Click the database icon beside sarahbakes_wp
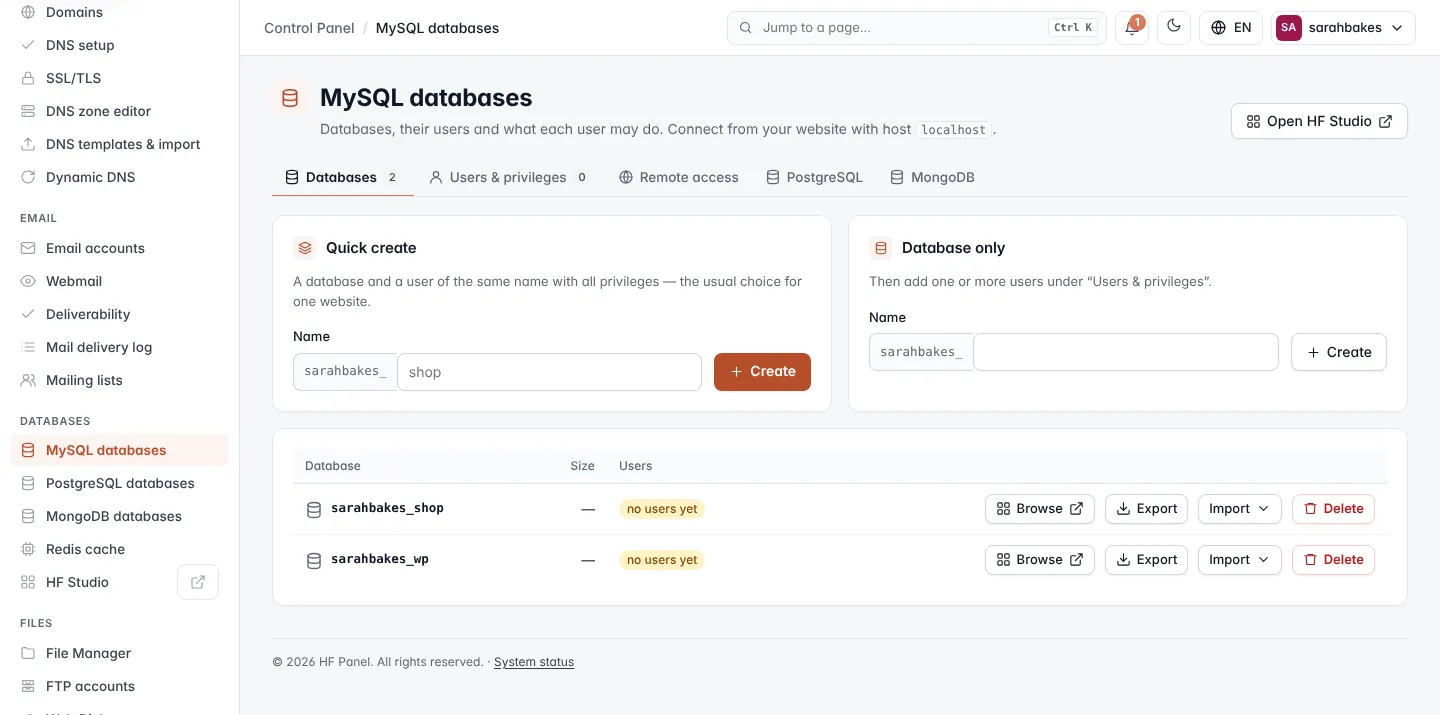Viewport: 1440px width, 715px height. 314,561
